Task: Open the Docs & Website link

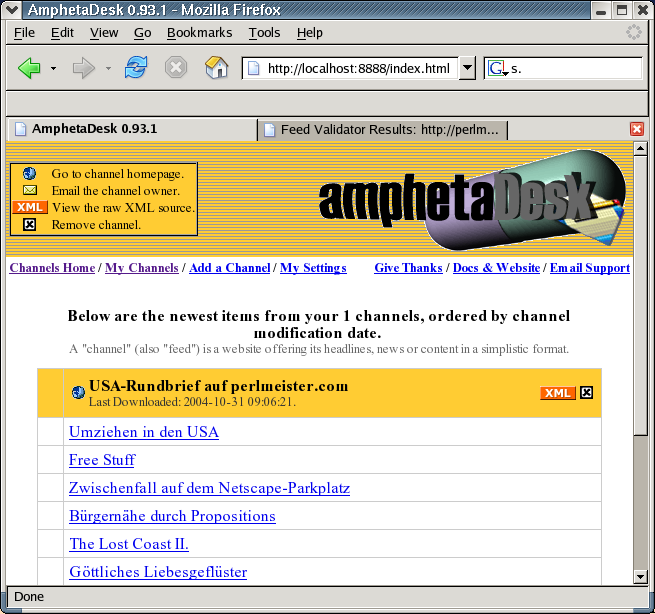Action: click(x=496, y=268)
